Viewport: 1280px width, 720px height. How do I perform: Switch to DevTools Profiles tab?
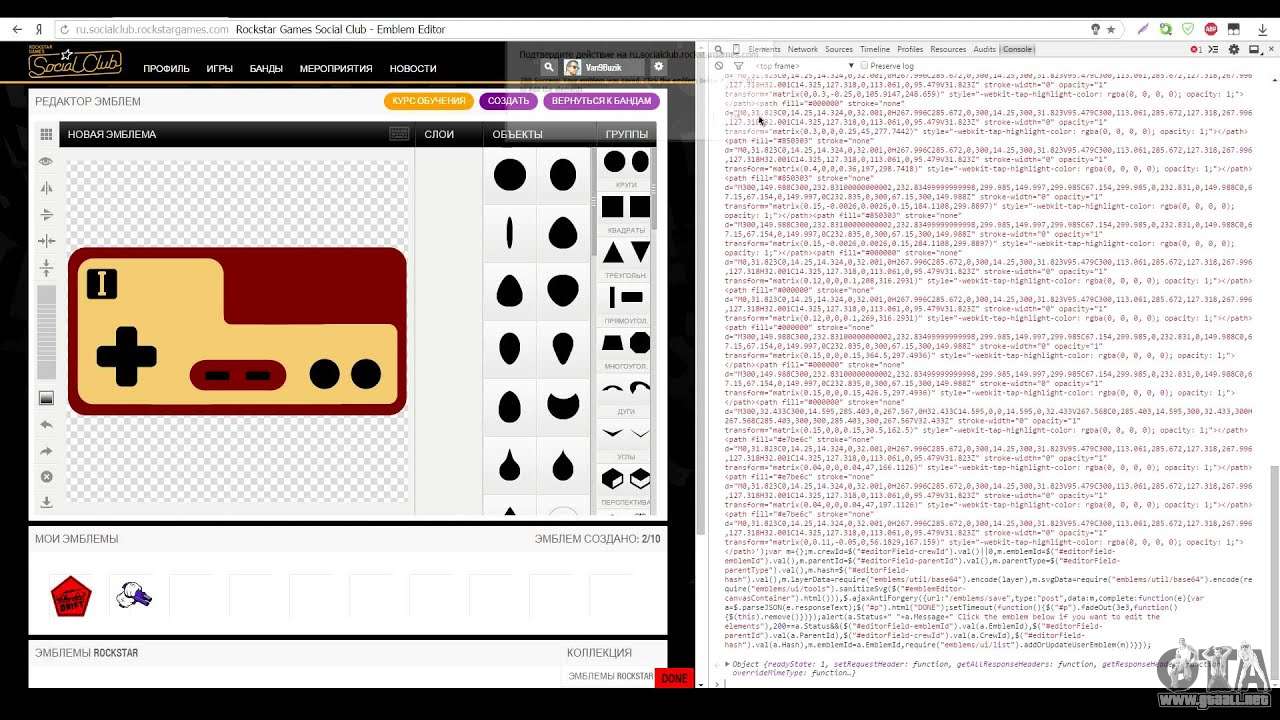(910, 49)
